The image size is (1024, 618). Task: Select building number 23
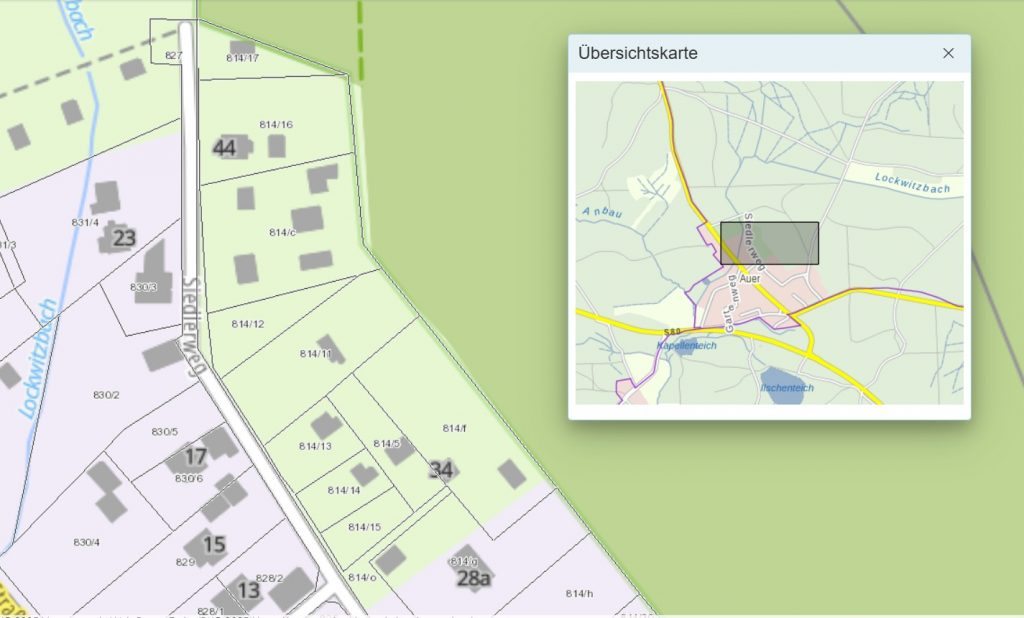tap(124, 238)
